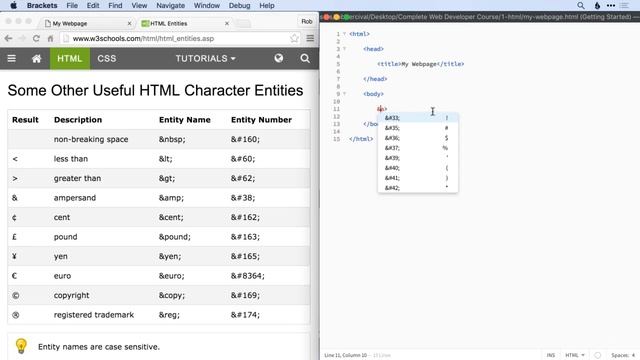Click the lightbulb tip icon

point(21,346)
